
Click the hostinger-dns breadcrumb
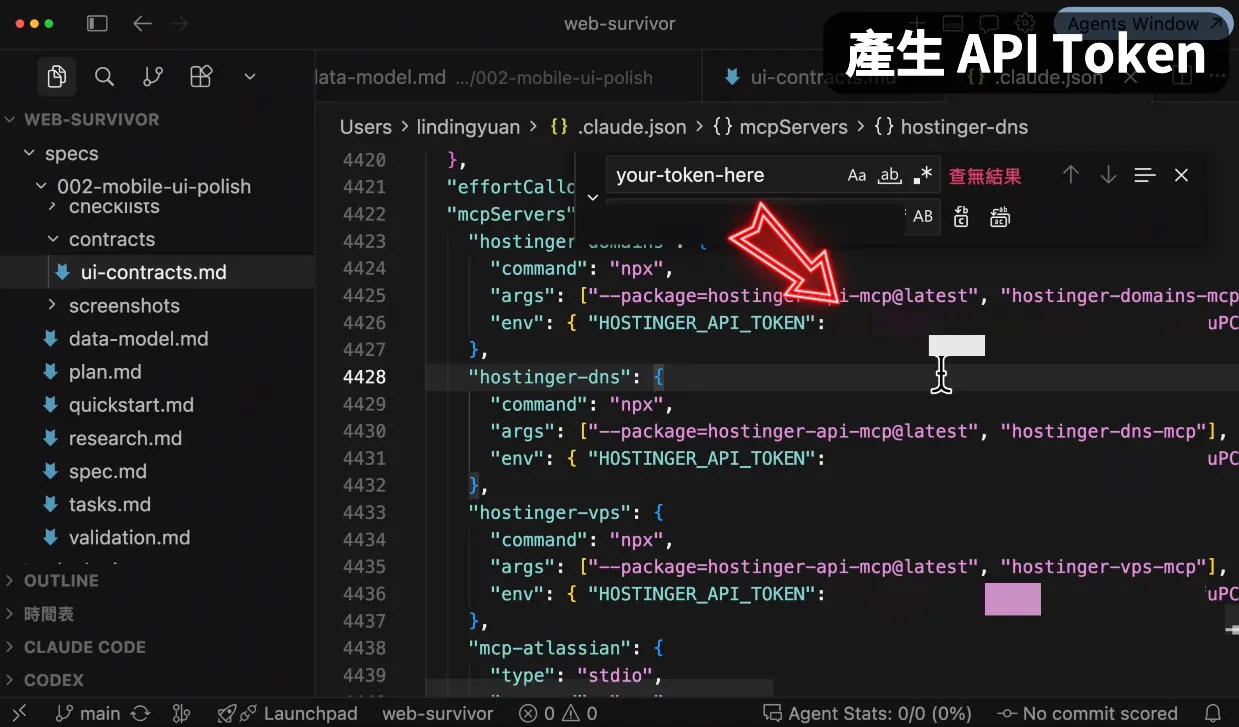(964, 127)
